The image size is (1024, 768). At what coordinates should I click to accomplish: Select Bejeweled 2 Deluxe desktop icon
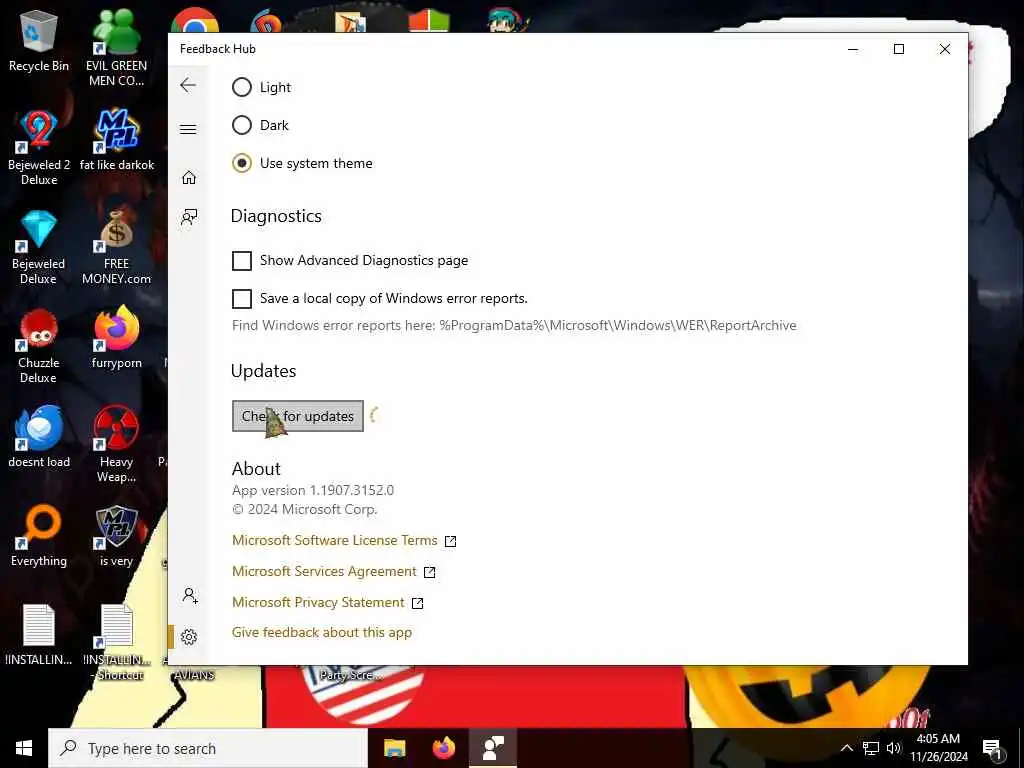[39, 148]
